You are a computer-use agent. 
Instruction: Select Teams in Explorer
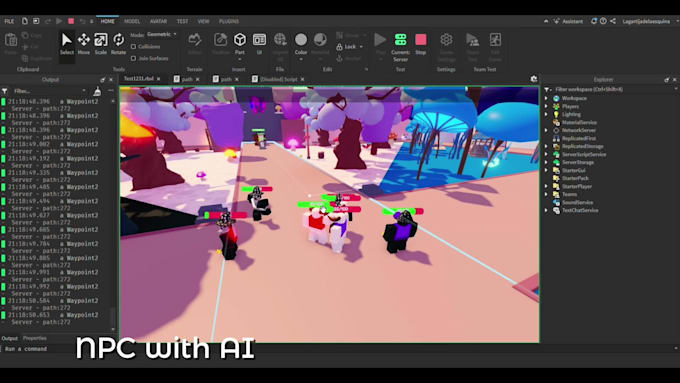point(569,194)
